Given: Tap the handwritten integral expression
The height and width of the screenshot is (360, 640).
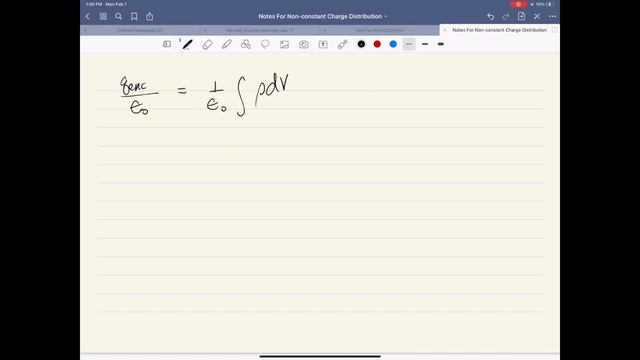Looking at the screenshot, I should (247, 95).
